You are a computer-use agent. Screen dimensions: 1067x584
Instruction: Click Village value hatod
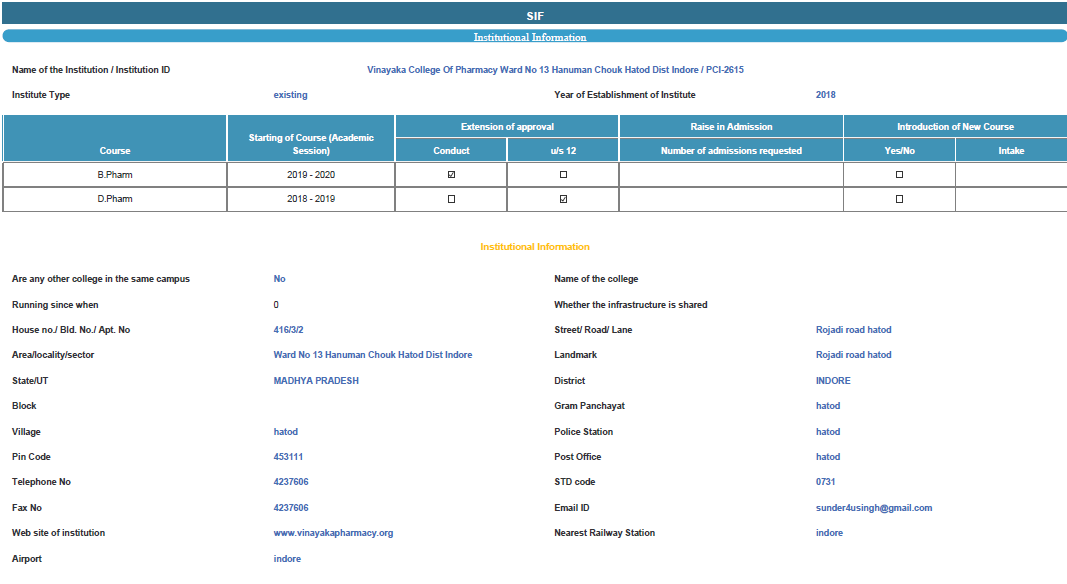click(286, 432)
